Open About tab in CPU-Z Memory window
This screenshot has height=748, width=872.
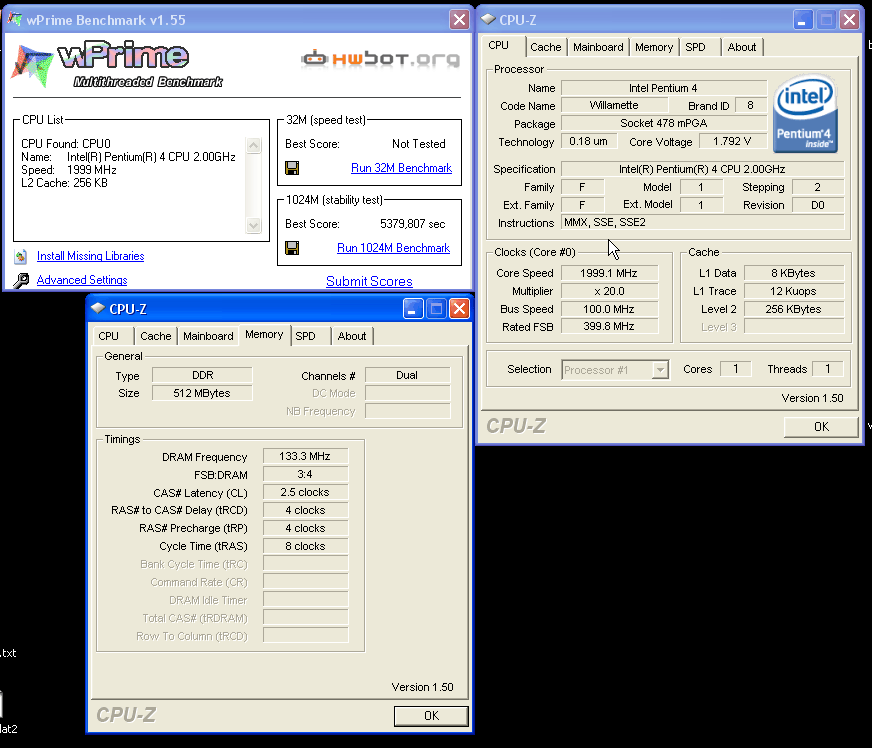(351, 336)
